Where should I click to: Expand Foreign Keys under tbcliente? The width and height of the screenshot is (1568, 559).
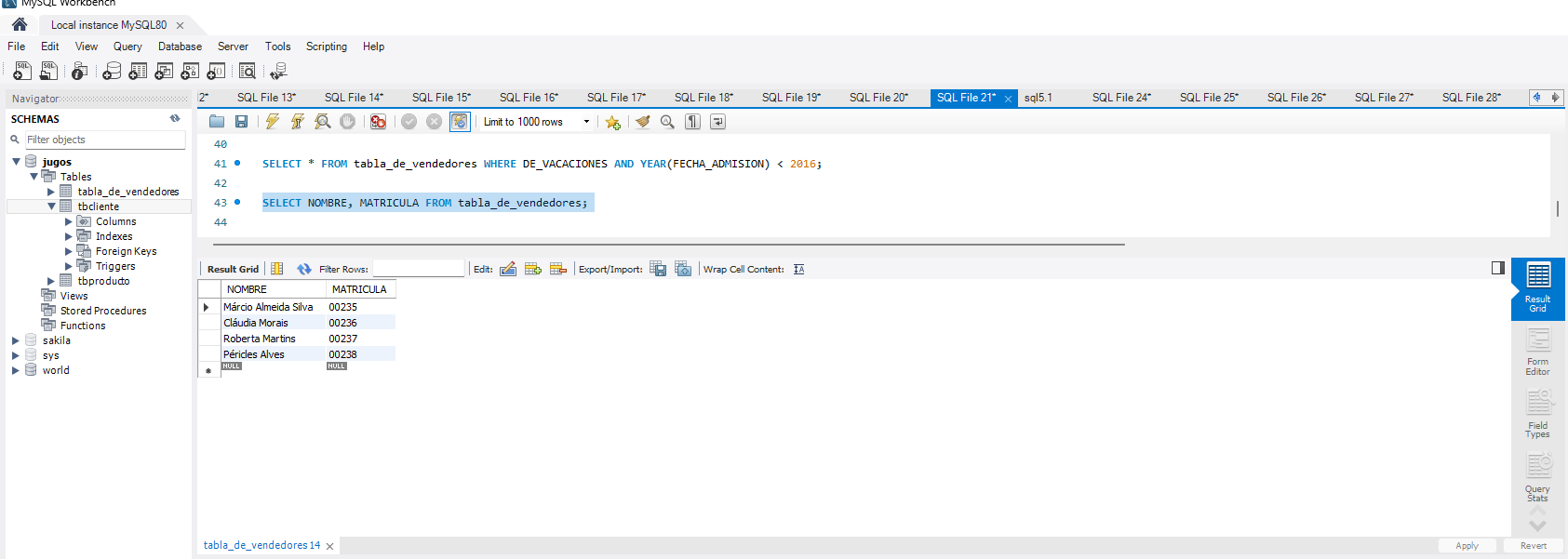(68, 251)
